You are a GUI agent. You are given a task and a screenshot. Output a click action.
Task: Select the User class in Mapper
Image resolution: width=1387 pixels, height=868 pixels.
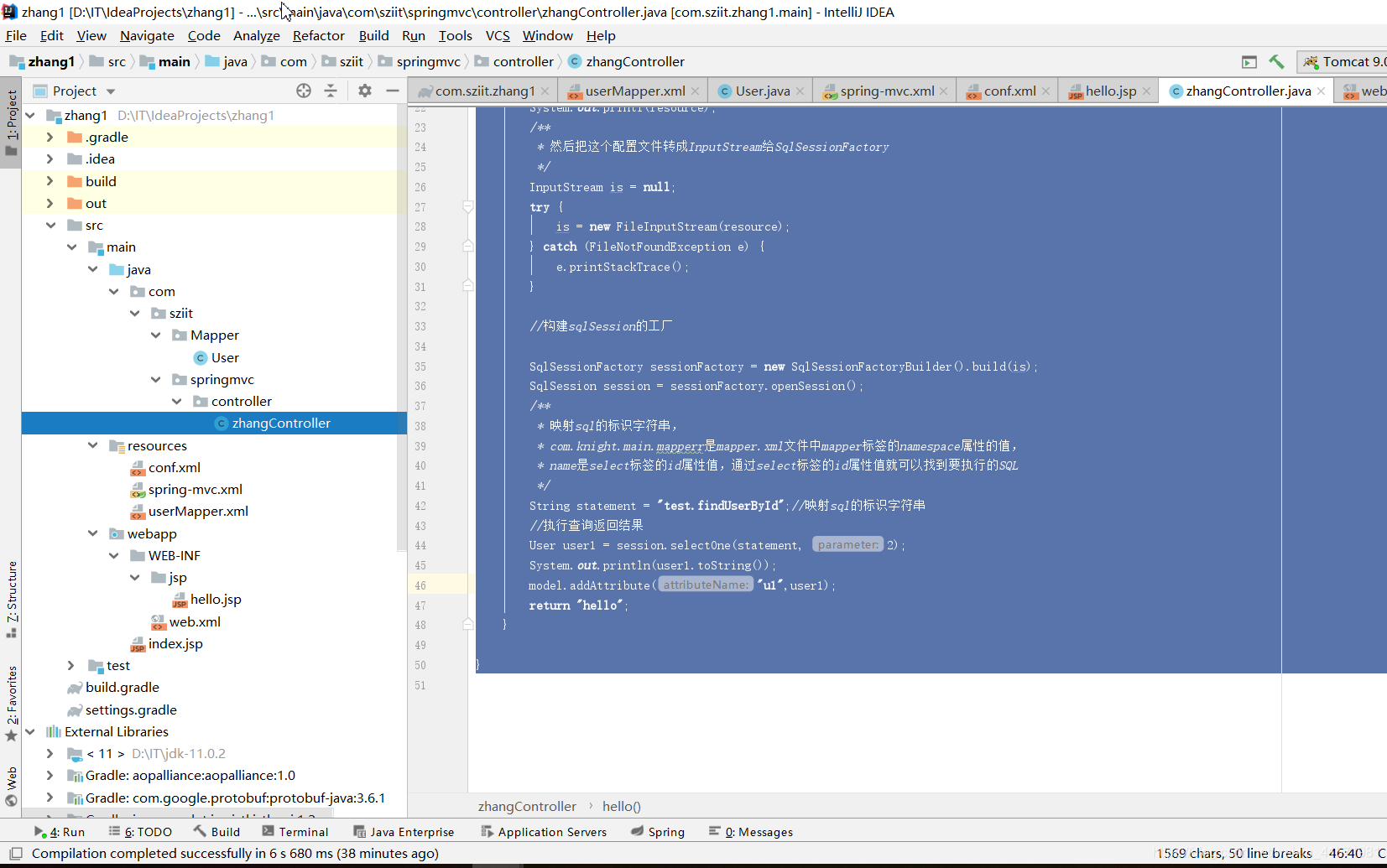216,357
